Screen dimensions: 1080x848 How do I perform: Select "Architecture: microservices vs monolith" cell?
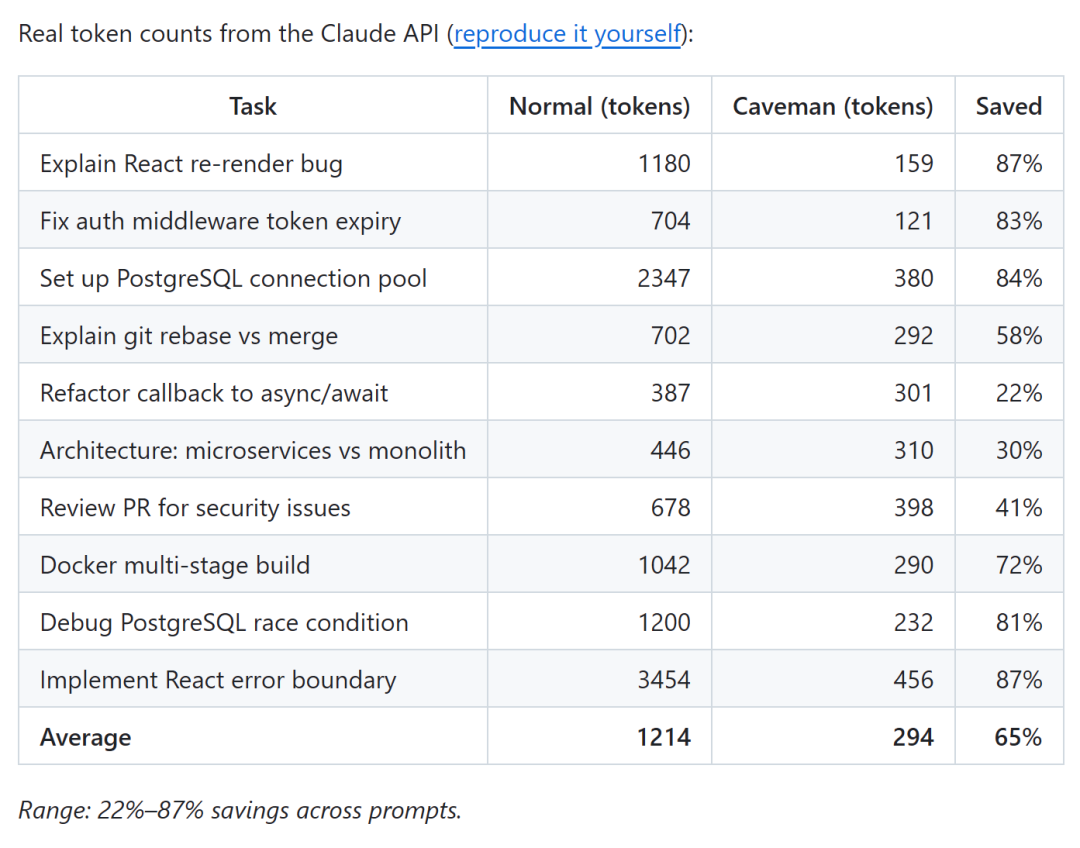point(253,451)
